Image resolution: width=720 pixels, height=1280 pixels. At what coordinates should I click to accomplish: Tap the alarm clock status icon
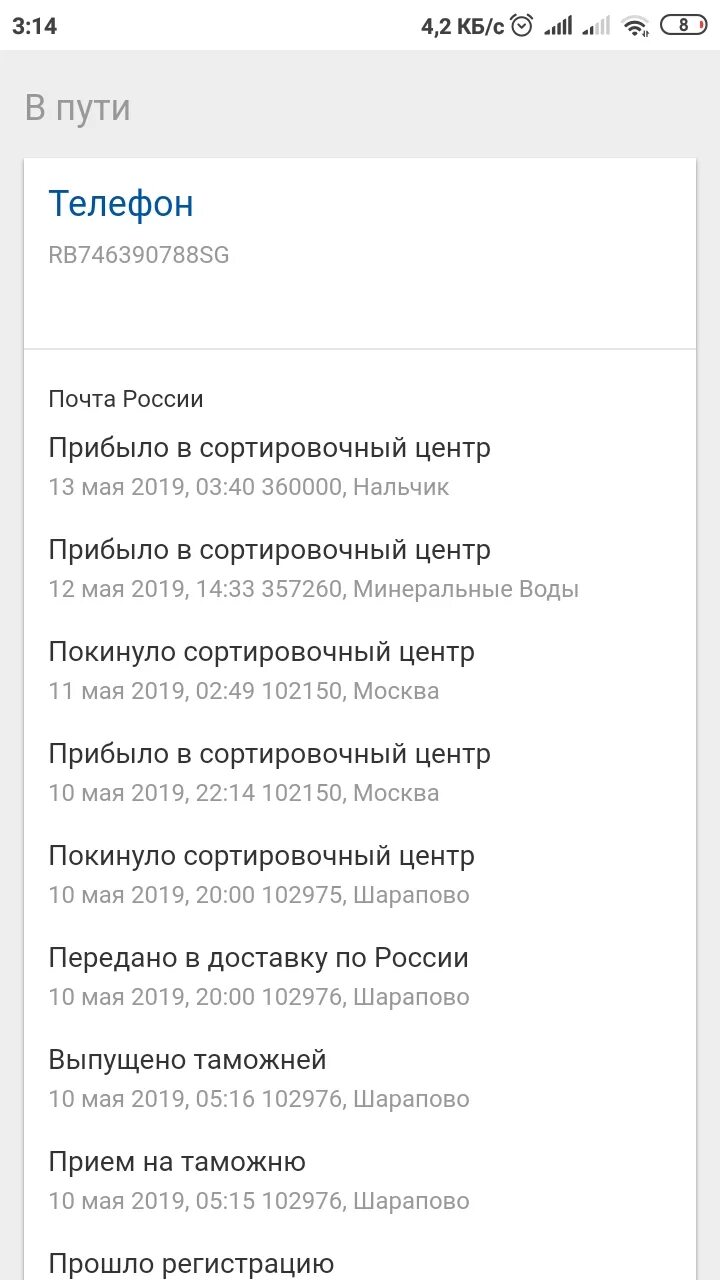coord(522,26)
